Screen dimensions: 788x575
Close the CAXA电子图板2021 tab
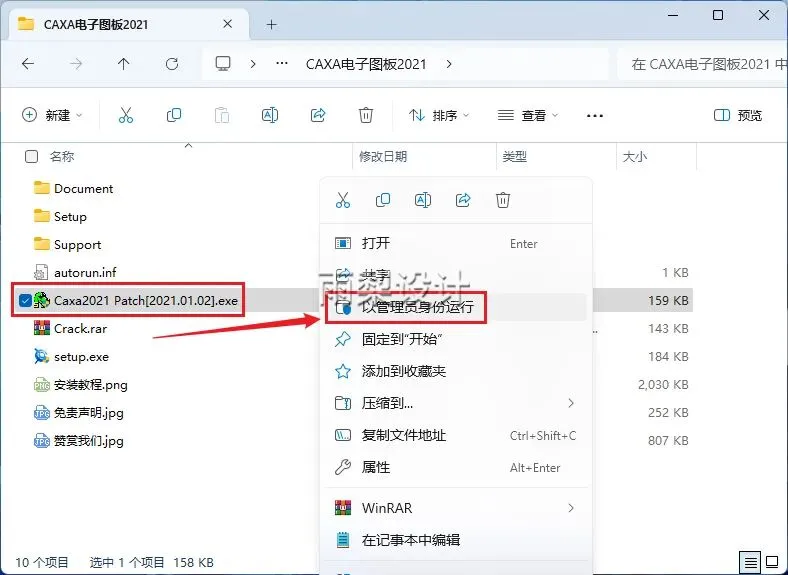(x=228, y=24)
